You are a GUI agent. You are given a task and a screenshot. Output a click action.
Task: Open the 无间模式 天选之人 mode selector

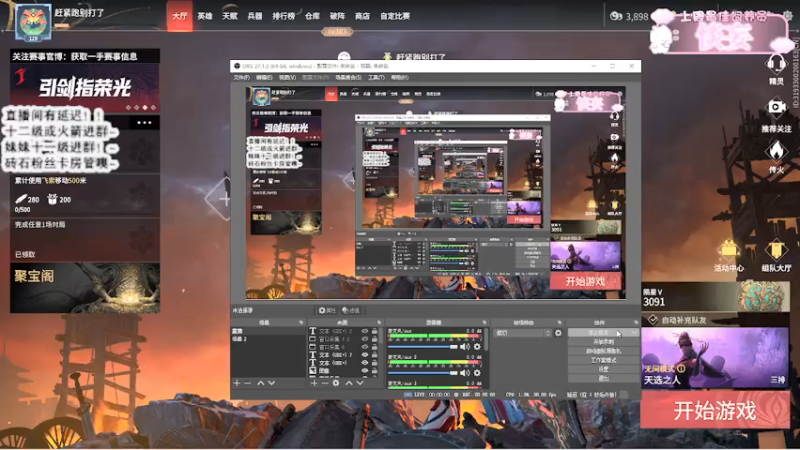(715, 358)
